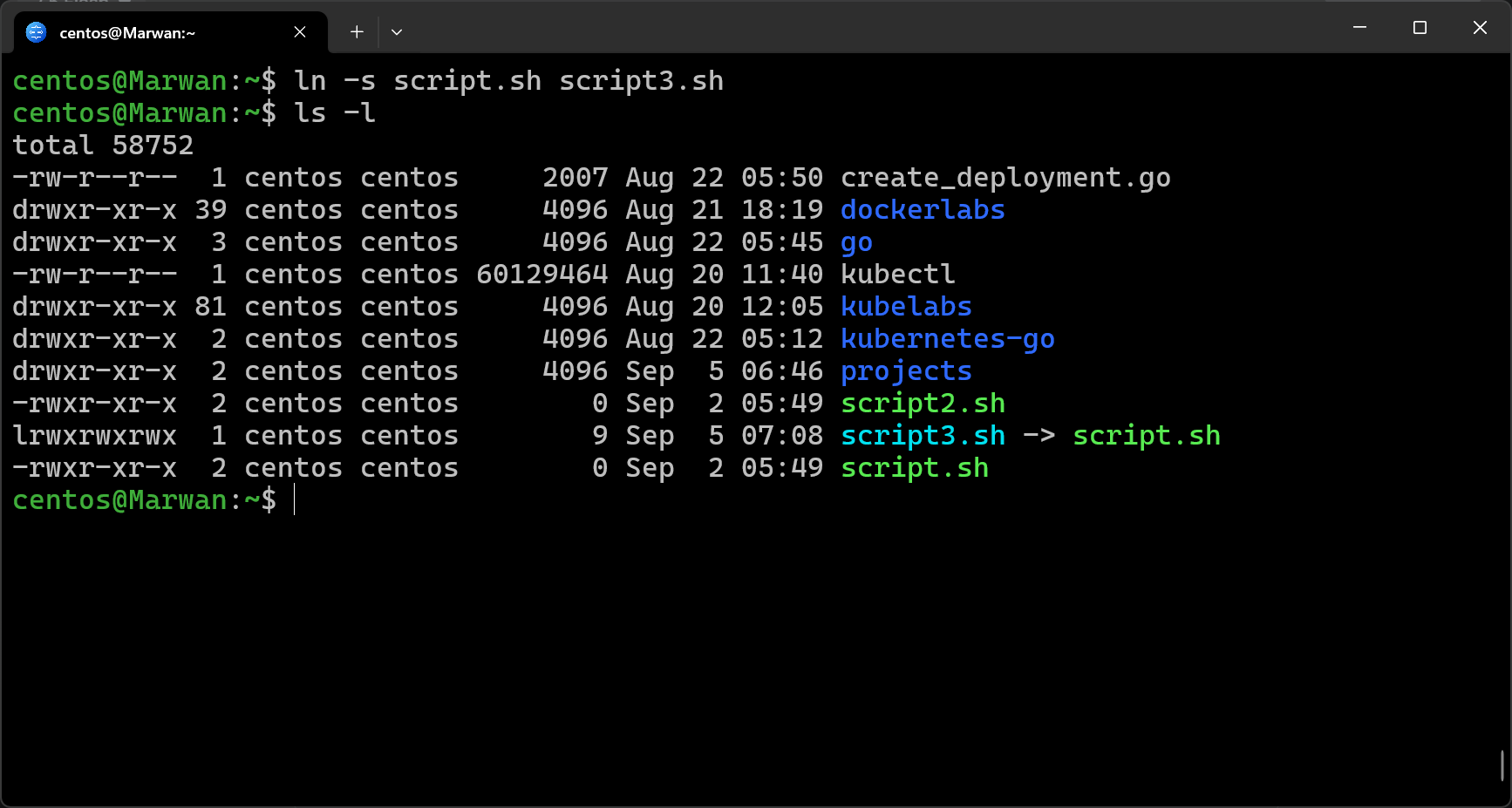
Task: Click the 07:08 timestamp of script3.sh
Action: click(782, 436)
